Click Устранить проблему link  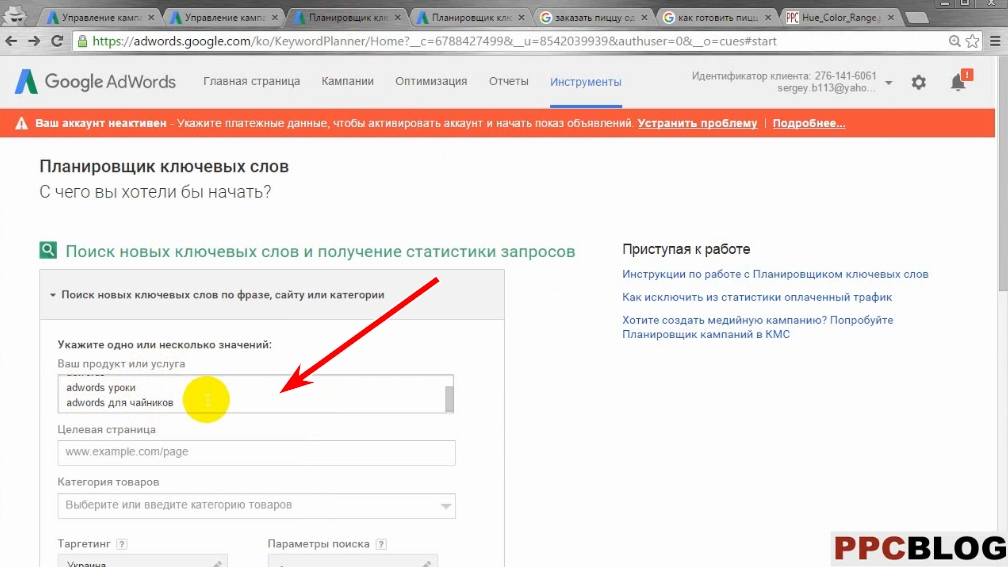point(698,123)
